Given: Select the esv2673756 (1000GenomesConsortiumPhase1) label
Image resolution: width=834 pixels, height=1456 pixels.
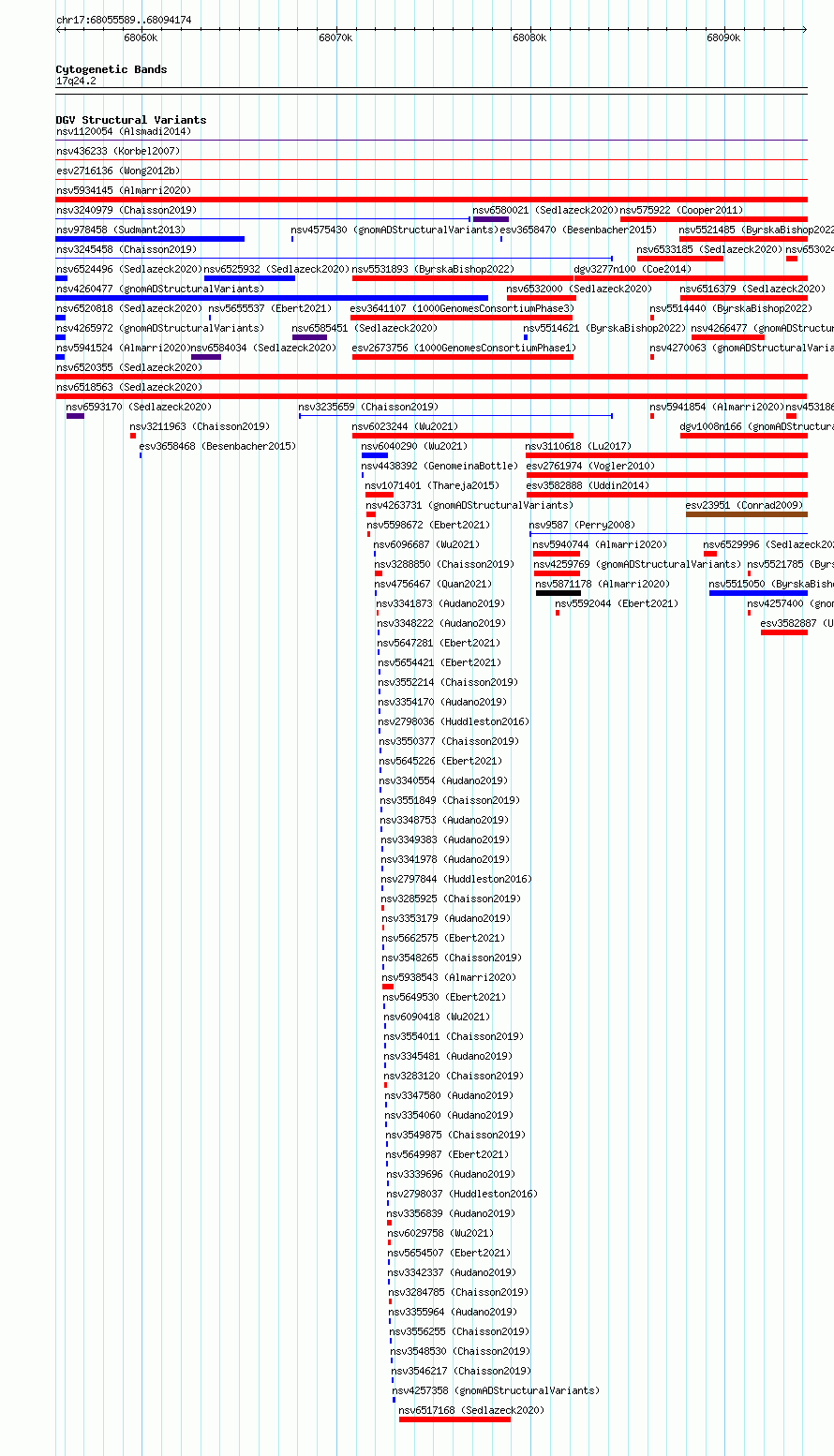Looking at the screenshot, I should [x=464, y=348].
